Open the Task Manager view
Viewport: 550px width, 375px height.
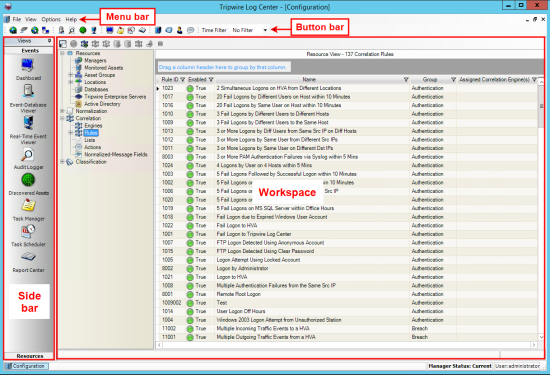click(x=28, y=210)
